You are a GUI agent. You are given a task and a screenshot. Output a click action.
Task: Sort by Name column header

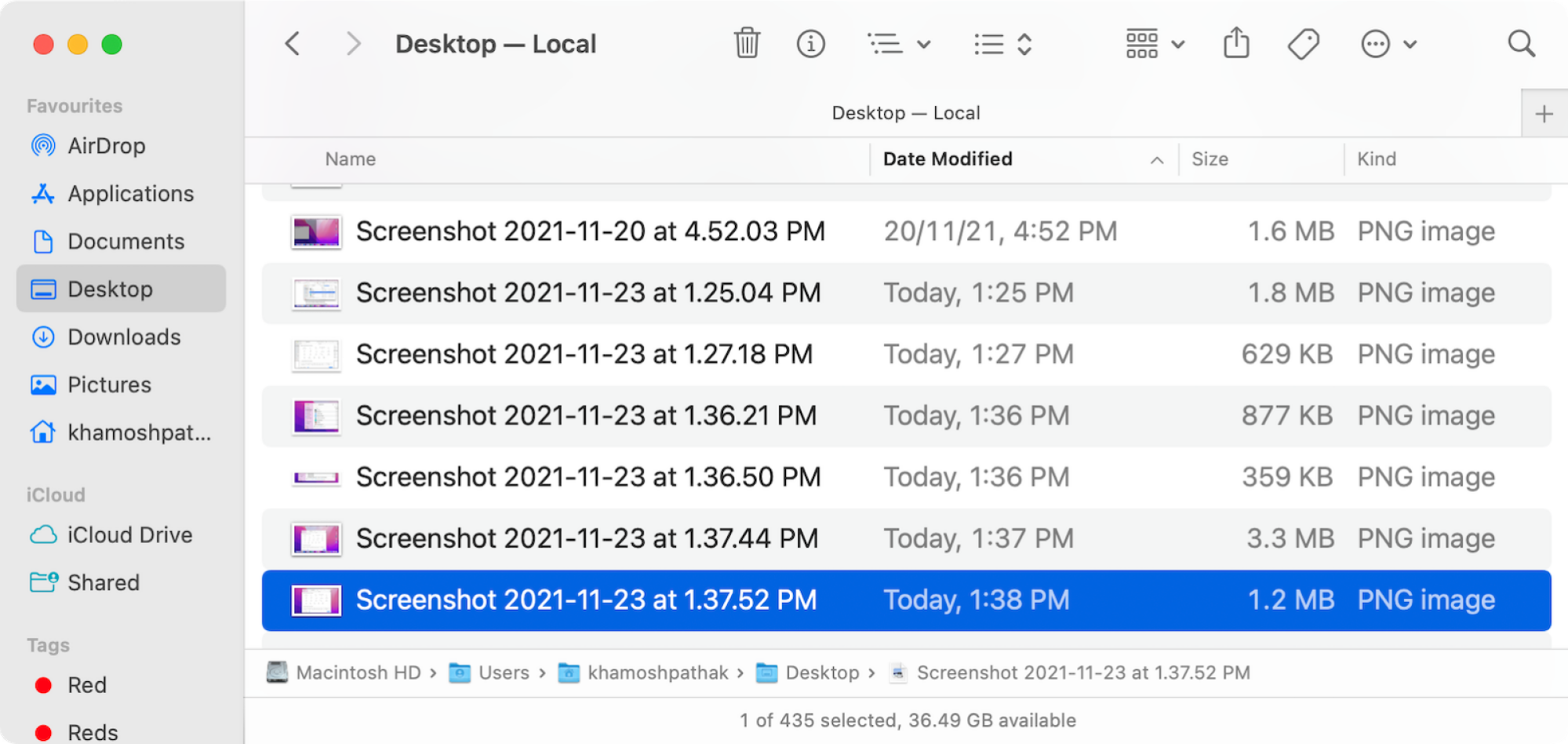pos(351,159)
